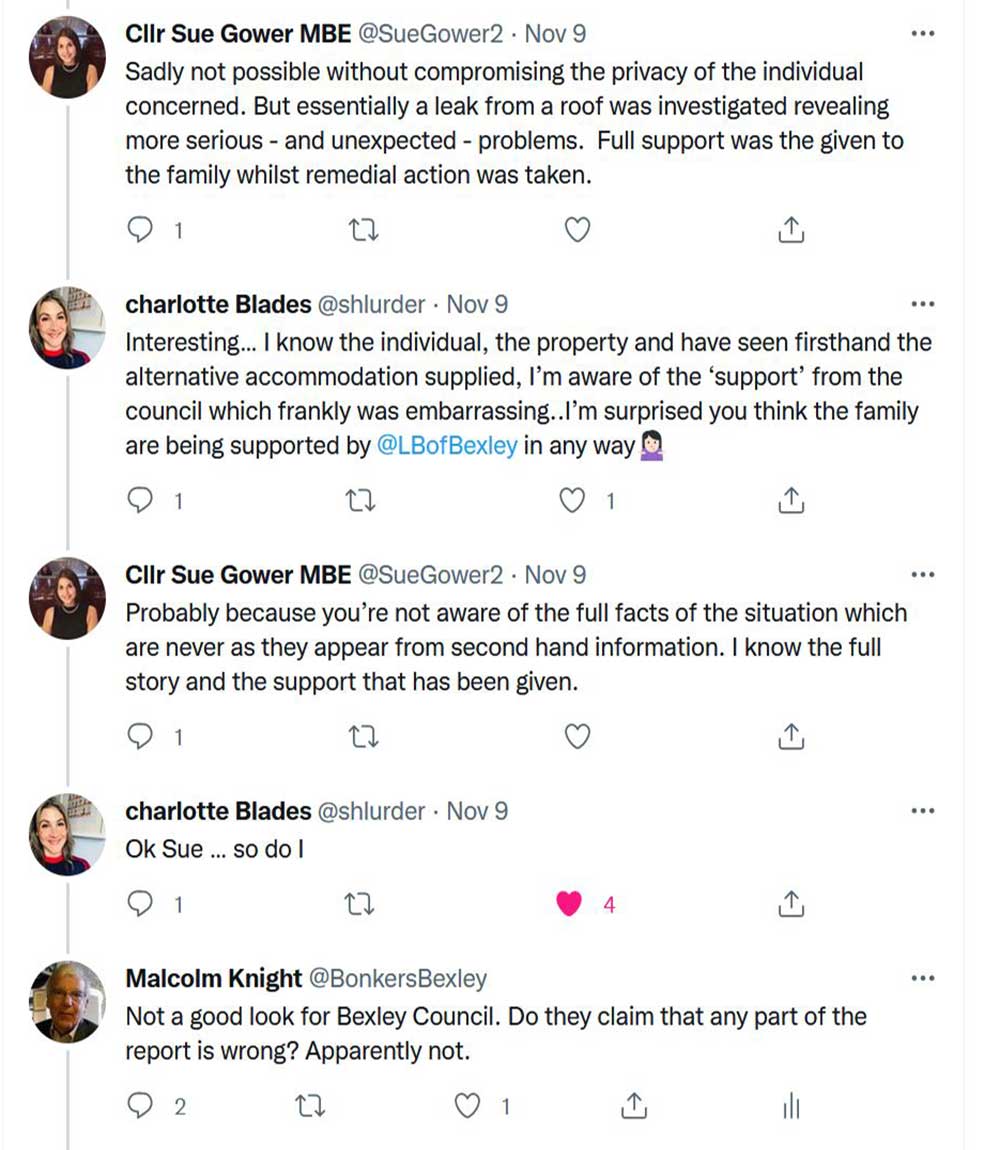The image size is (1000, 1150).
Task: Like charlotte Blades' 'Interesting...' tweet
Action: click(x=572, y=500)
